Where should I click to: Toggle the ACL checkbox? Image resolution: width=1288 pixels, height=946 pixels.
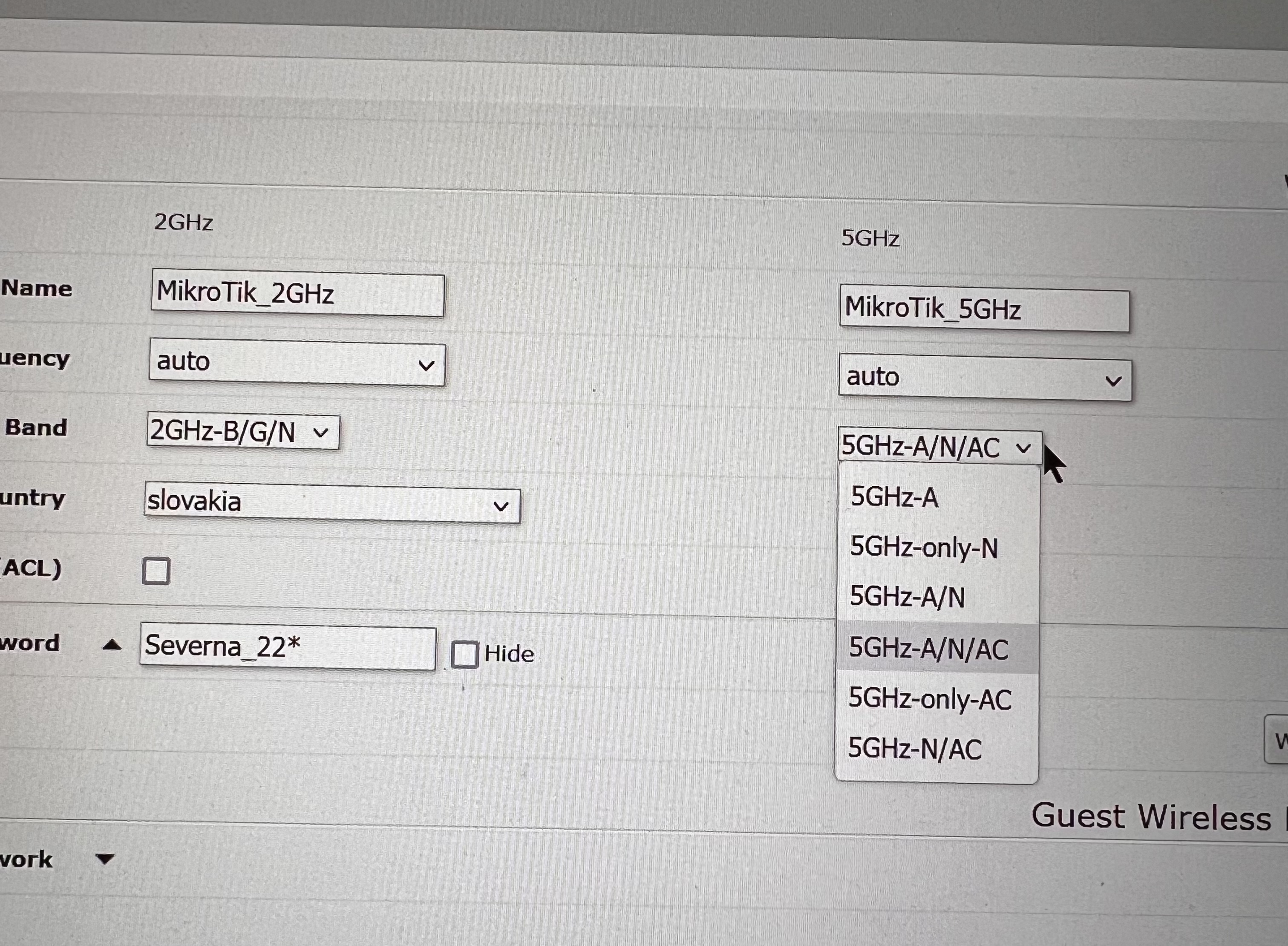point(156,571)
